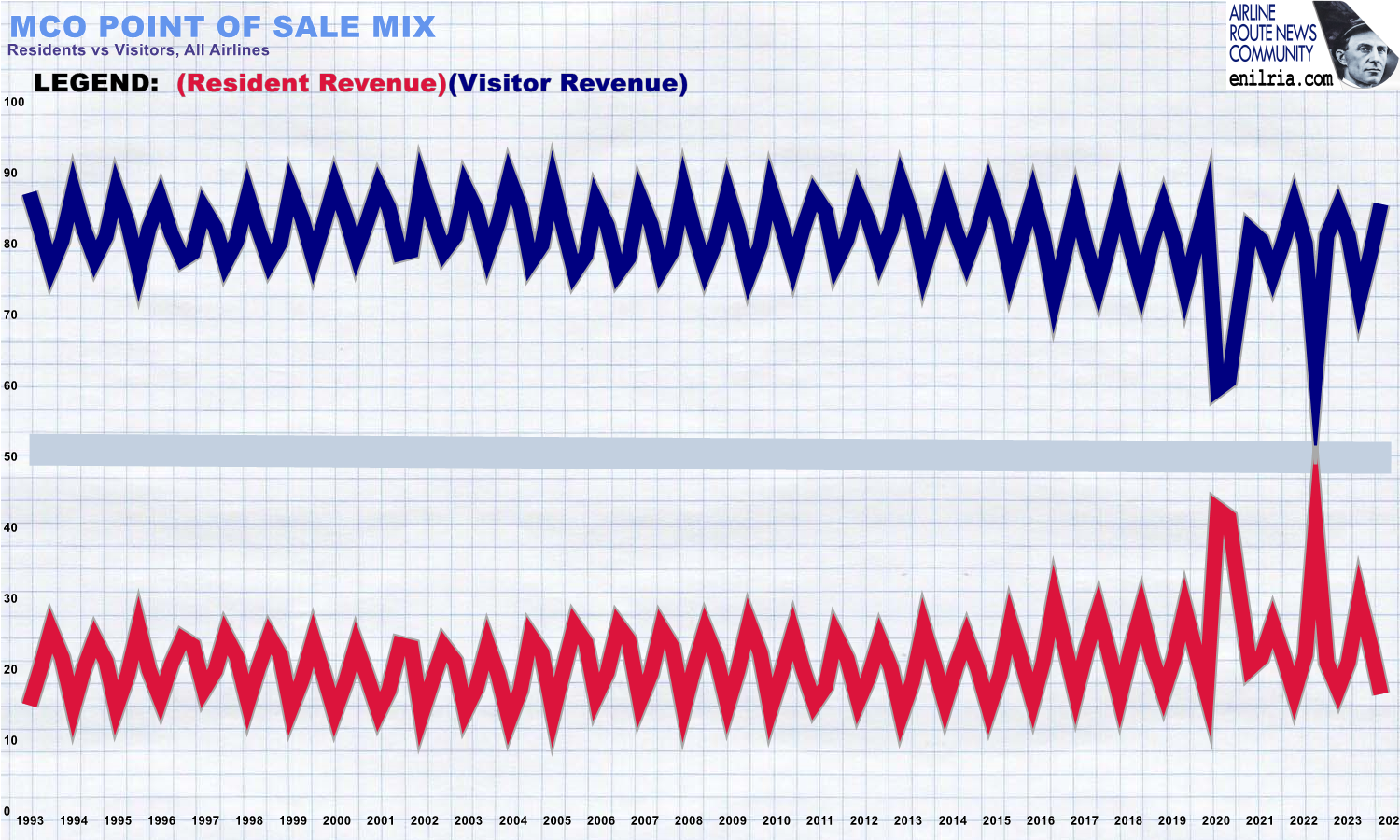Select the 2008 year label on the axis
1400x840 pixels.
(689, 820)
